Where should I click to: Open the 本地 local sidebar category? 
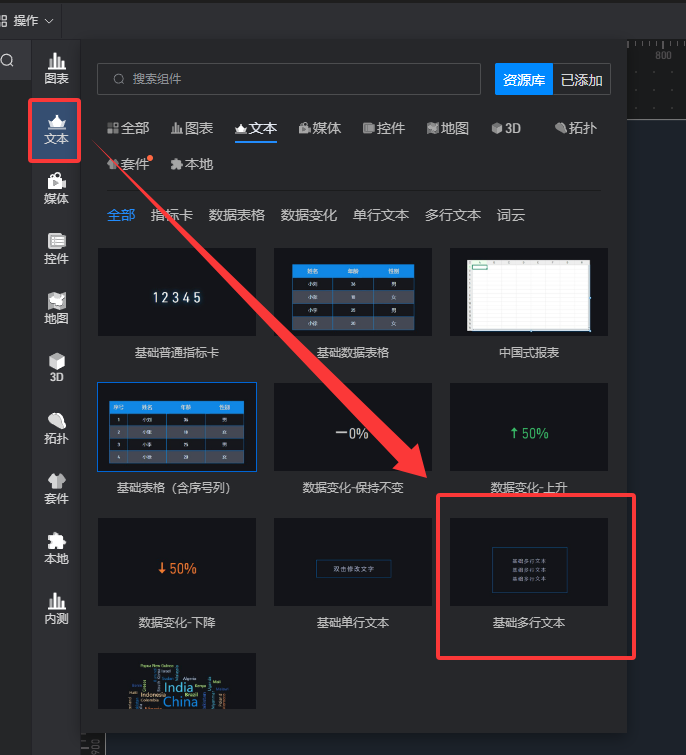click(56, 549)
